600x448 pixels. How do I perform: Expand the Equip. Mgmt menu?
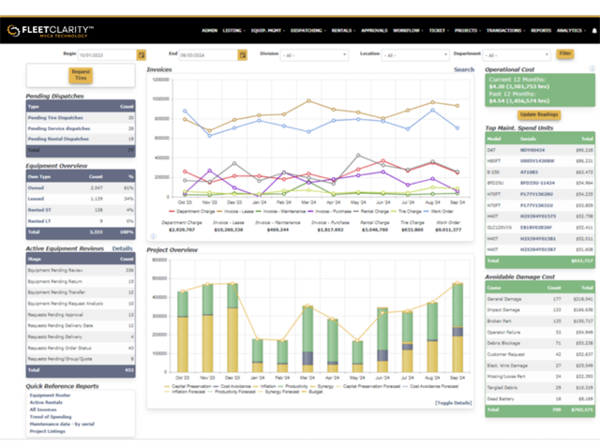(x=268, y=31)
